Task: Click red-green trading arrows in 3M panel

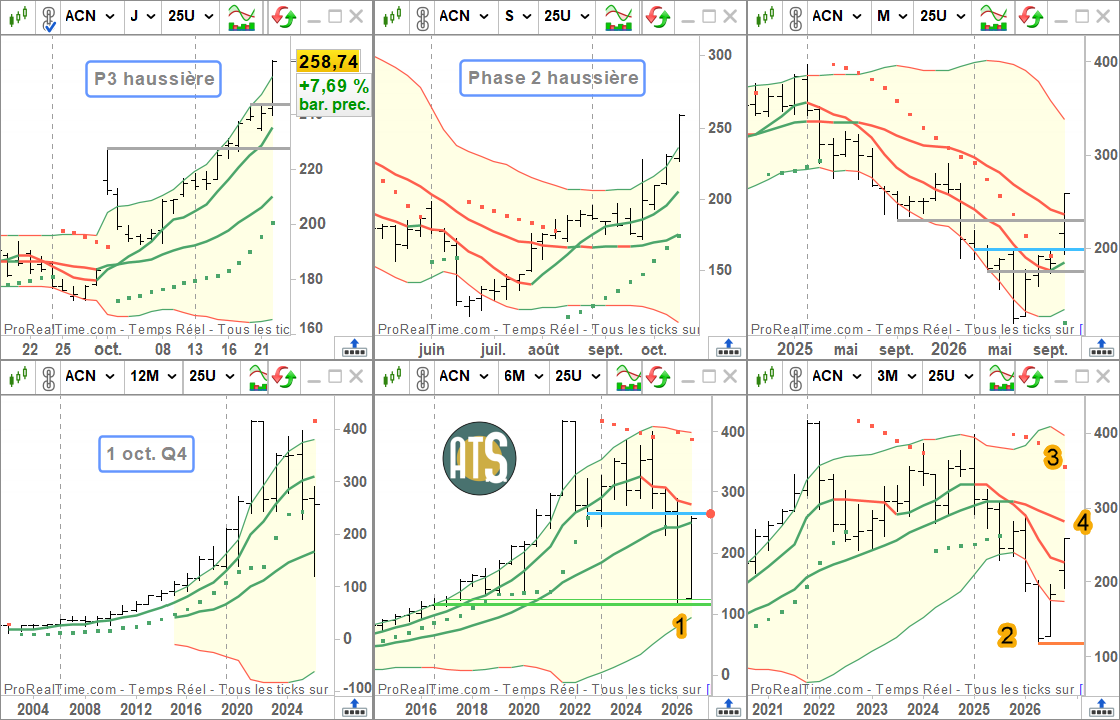Action: click(1031, 376)
